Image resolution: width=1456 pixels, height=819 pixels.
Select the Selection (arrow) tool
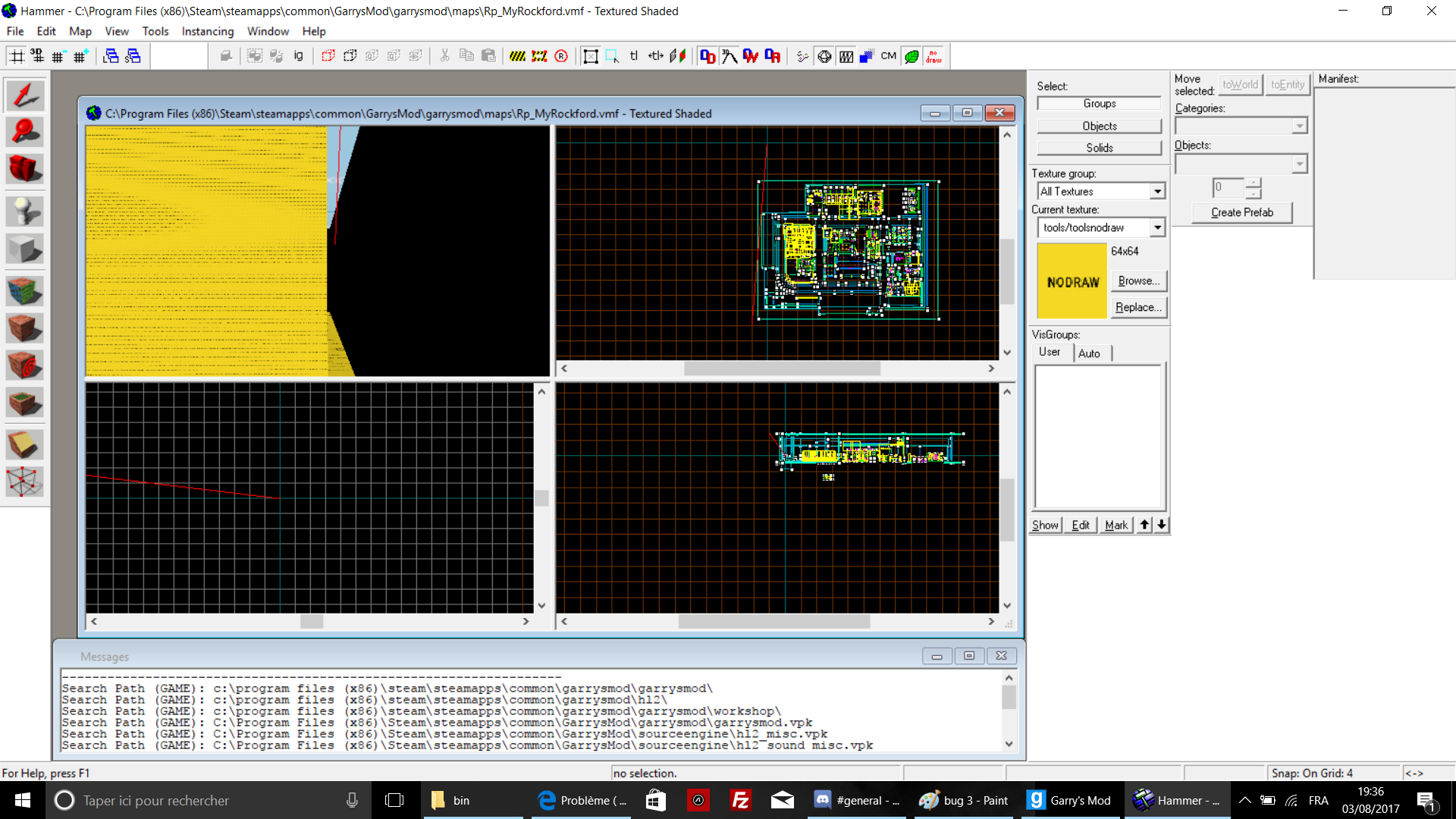click(x=24, y=96)
